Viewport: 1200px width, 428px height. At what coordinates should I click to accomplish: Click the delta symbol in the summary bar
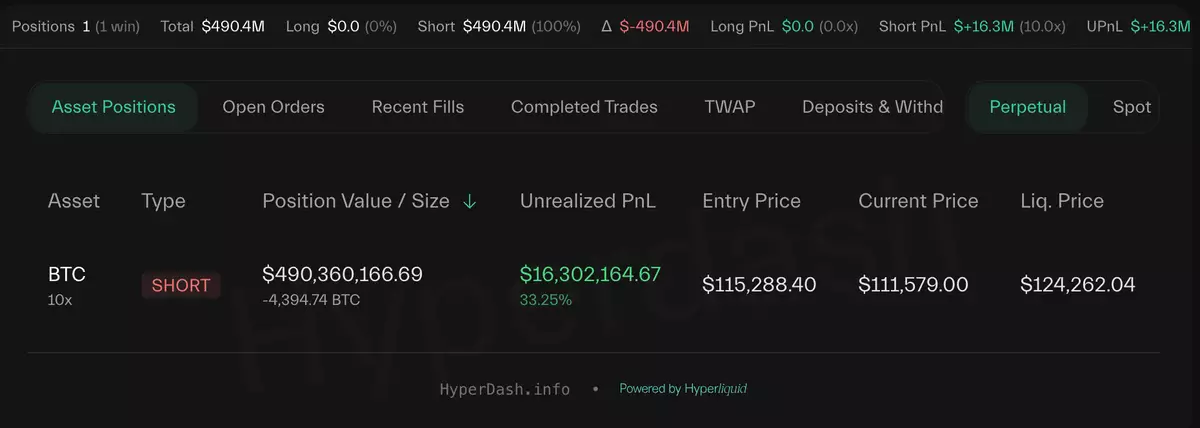606,25
